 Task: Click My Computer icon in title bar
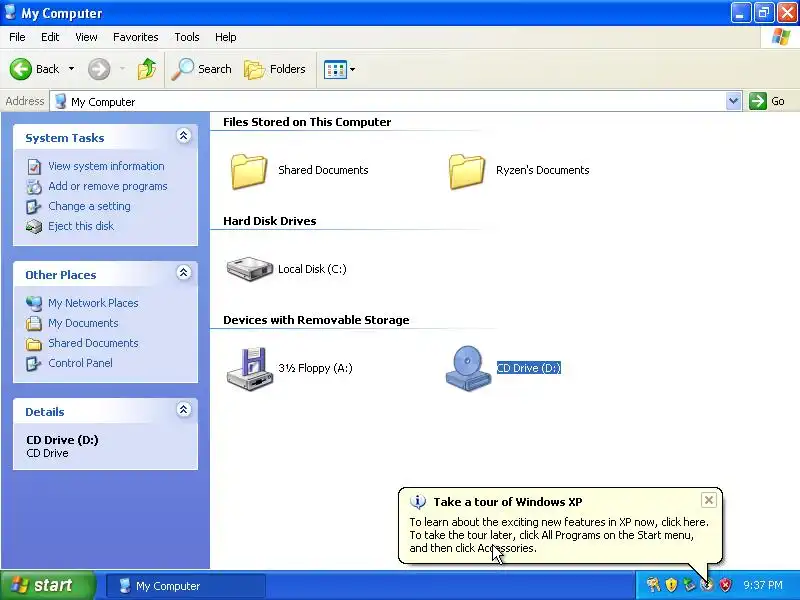(10, 12)
